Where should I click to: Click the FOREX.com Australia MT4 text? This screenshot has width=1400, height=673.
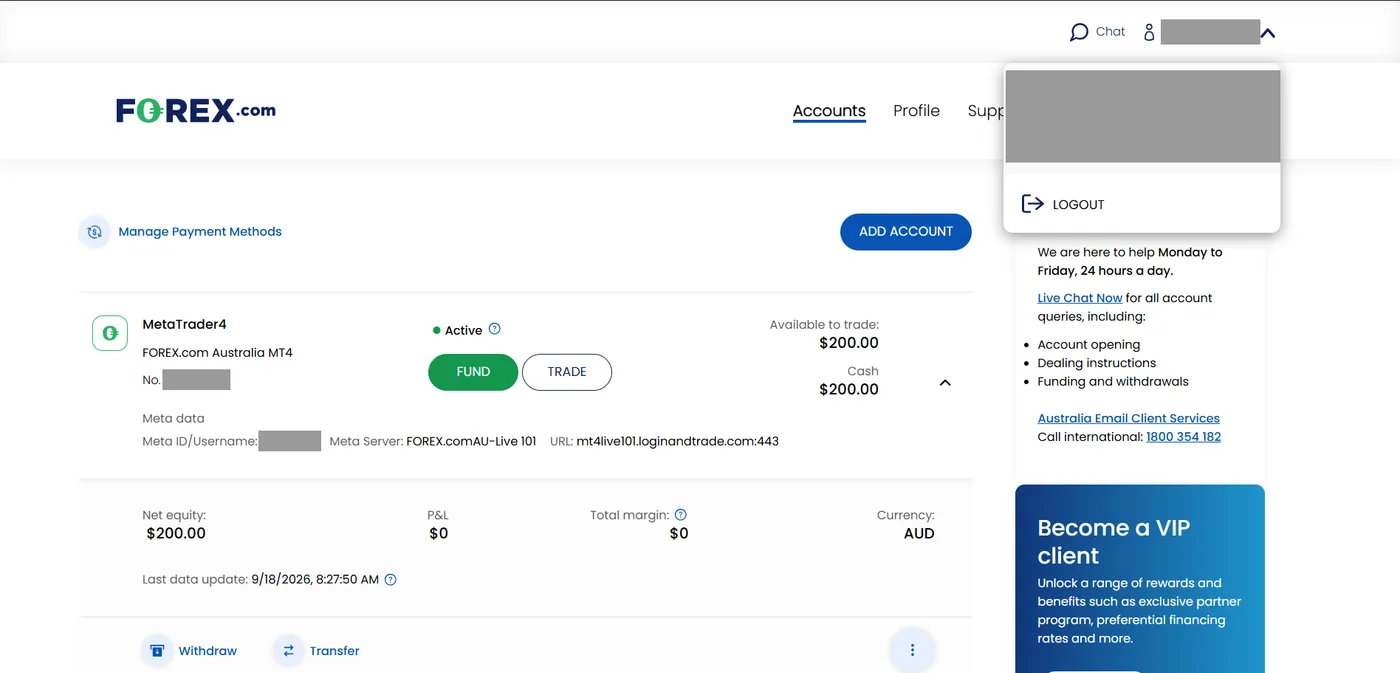(218, 353)
